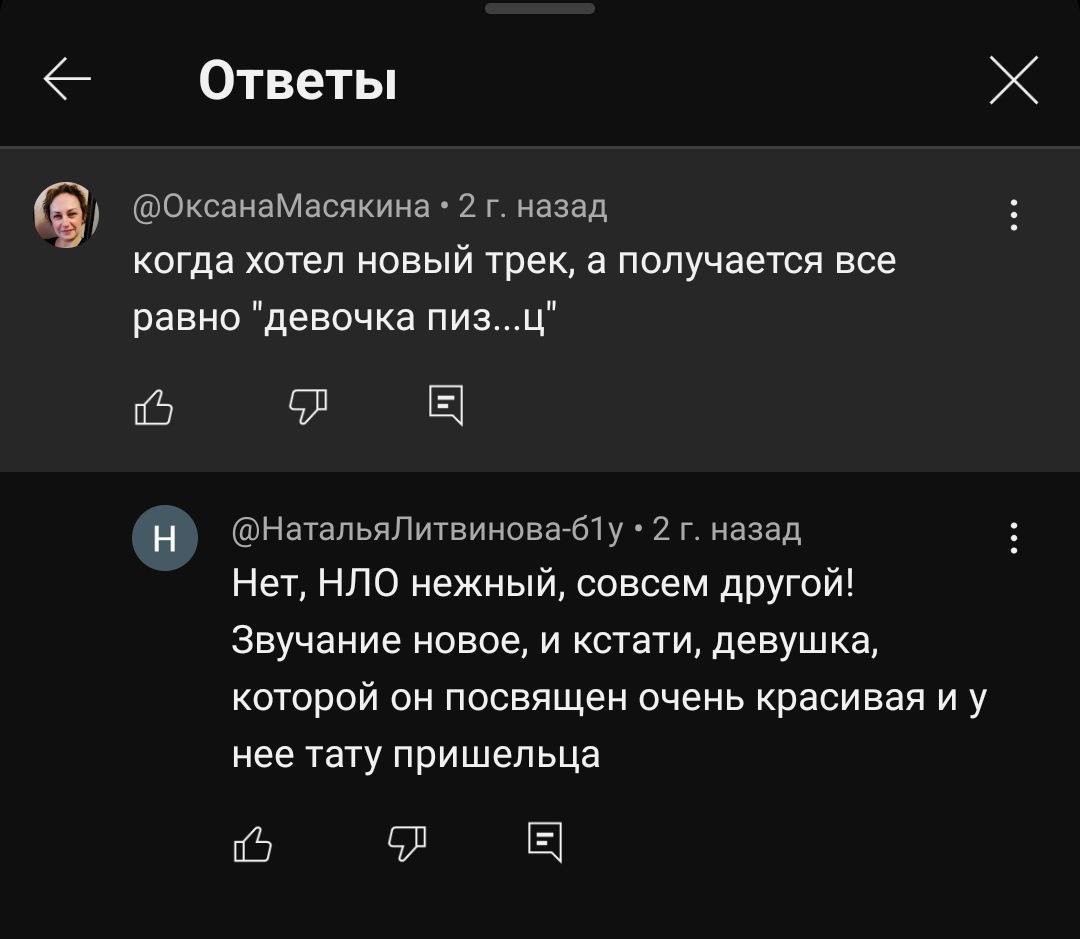Dislike НатальяЛитвинова's reply
The width and height of the screenshot is (1080, 939).
click(406, 842)
